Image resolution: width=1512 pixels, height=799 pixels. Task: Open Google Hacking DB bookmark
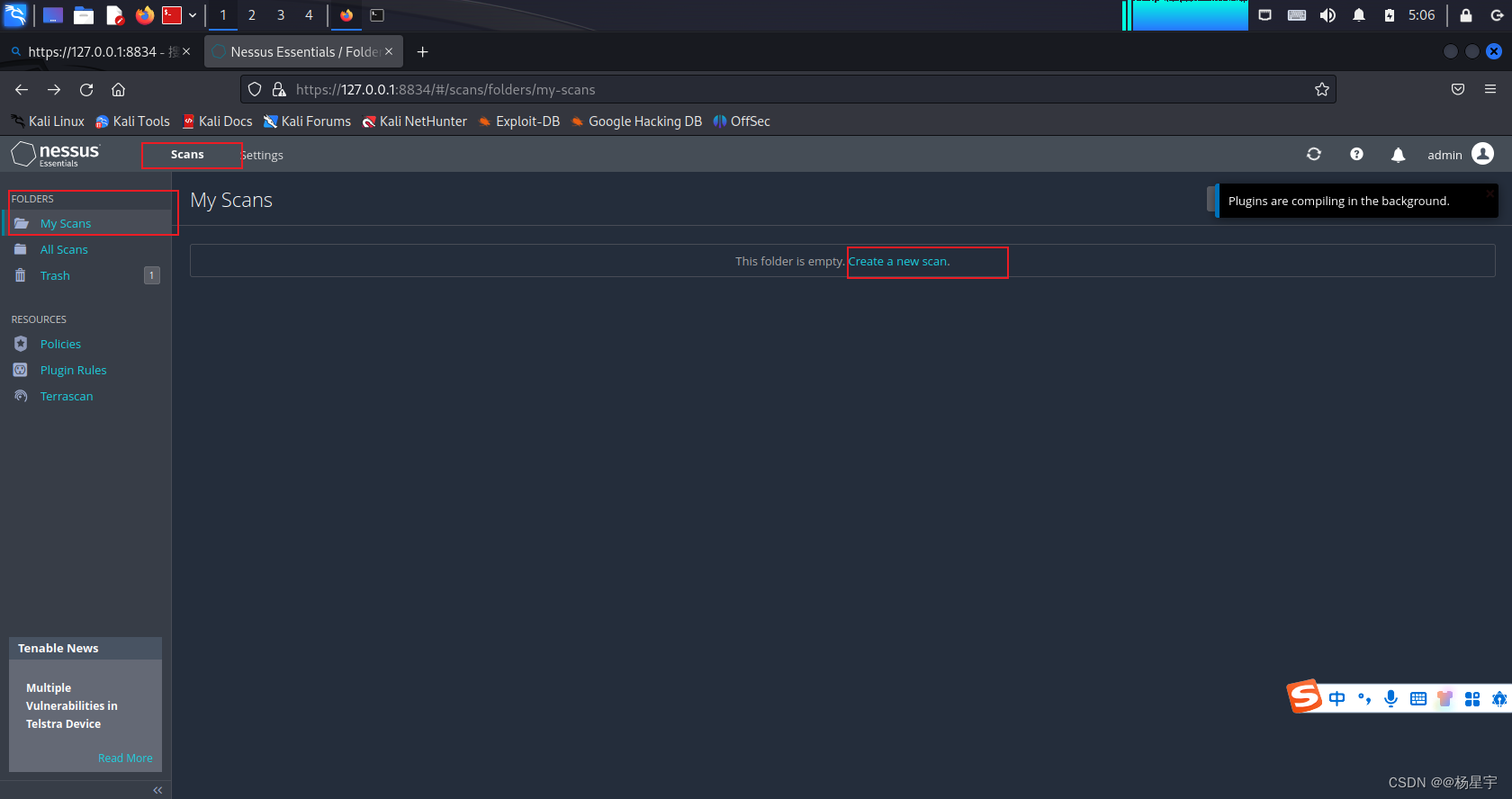pyautogui.click(x=635, y=121)
